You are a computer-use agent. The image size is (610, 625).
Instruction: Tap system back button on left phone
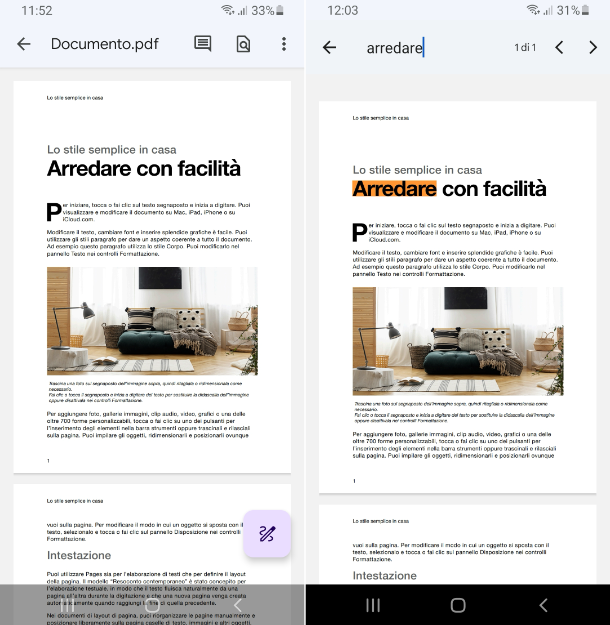[238, 605]
